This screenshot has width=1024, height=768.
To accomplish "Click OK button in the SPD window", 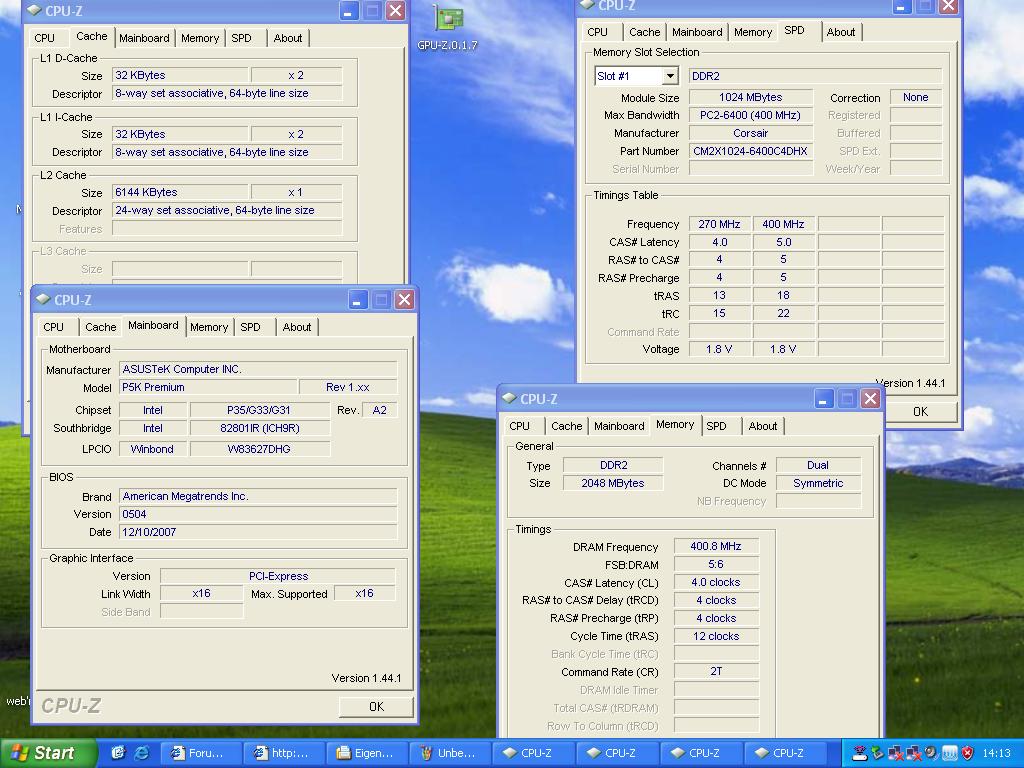I will point(920,411).
